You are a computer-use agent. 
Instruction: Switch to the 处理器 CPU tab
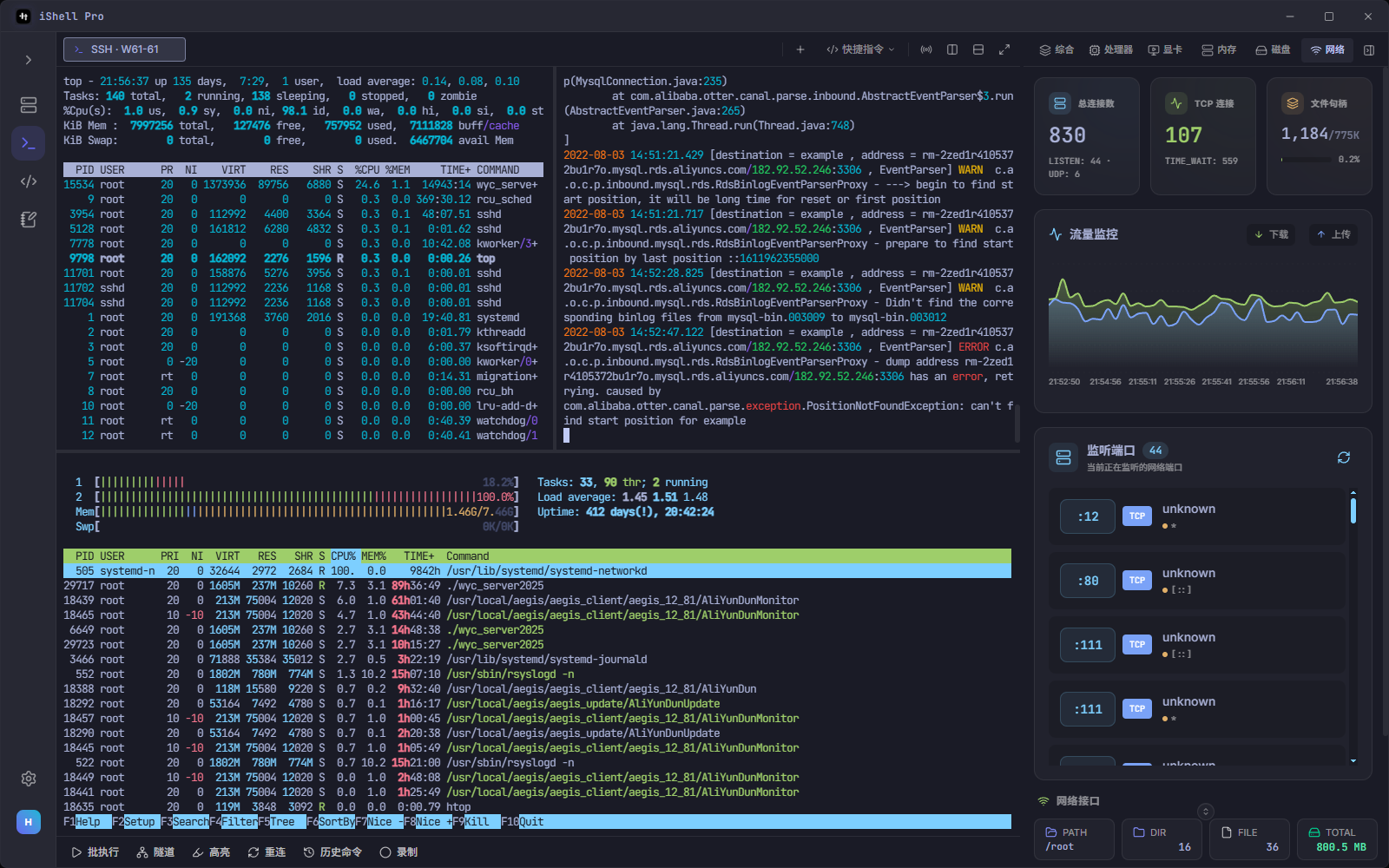point(1111,50)
